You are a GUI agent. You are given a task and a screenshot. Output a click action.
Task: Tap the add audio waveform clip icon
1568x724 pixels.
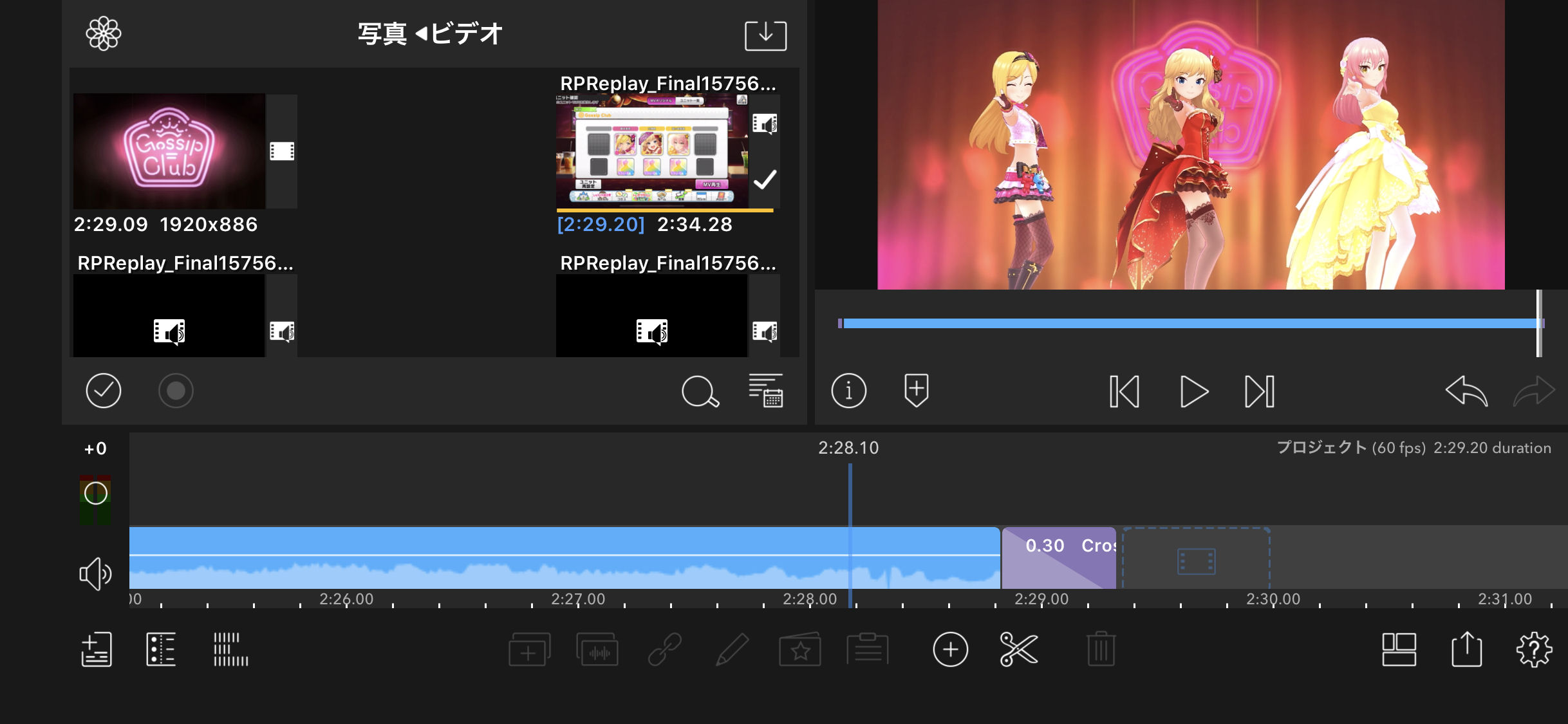(597, 649)
